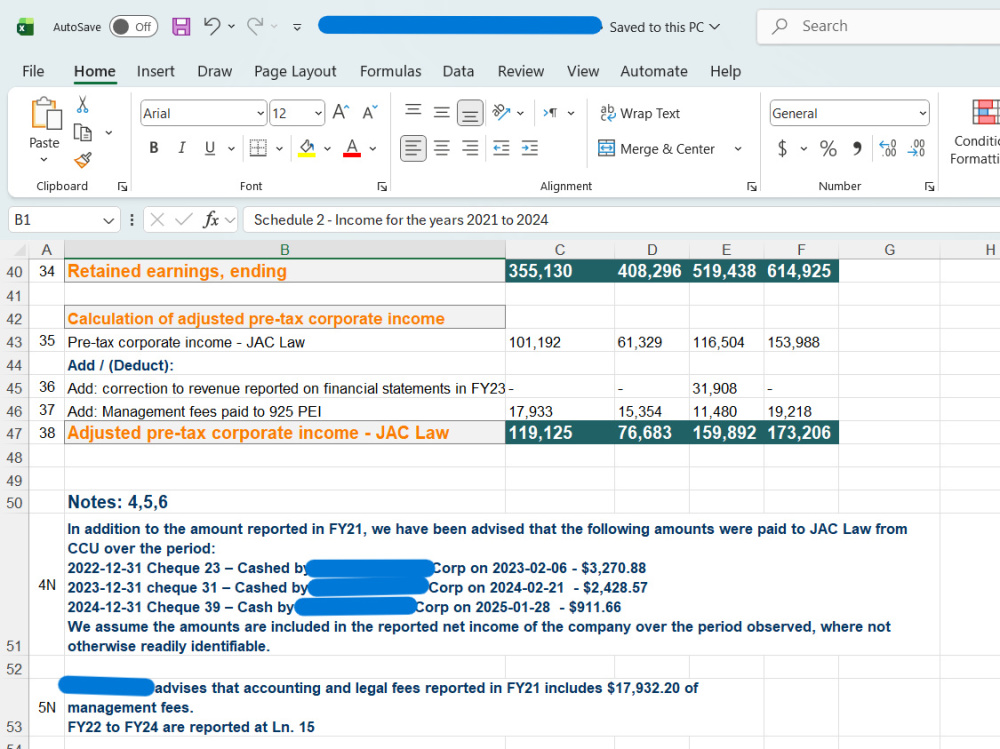The height and width of the screenshot is (749, 1000).
Task: Open Font Color palette dropdown arrow
Action: click(373, 149)
